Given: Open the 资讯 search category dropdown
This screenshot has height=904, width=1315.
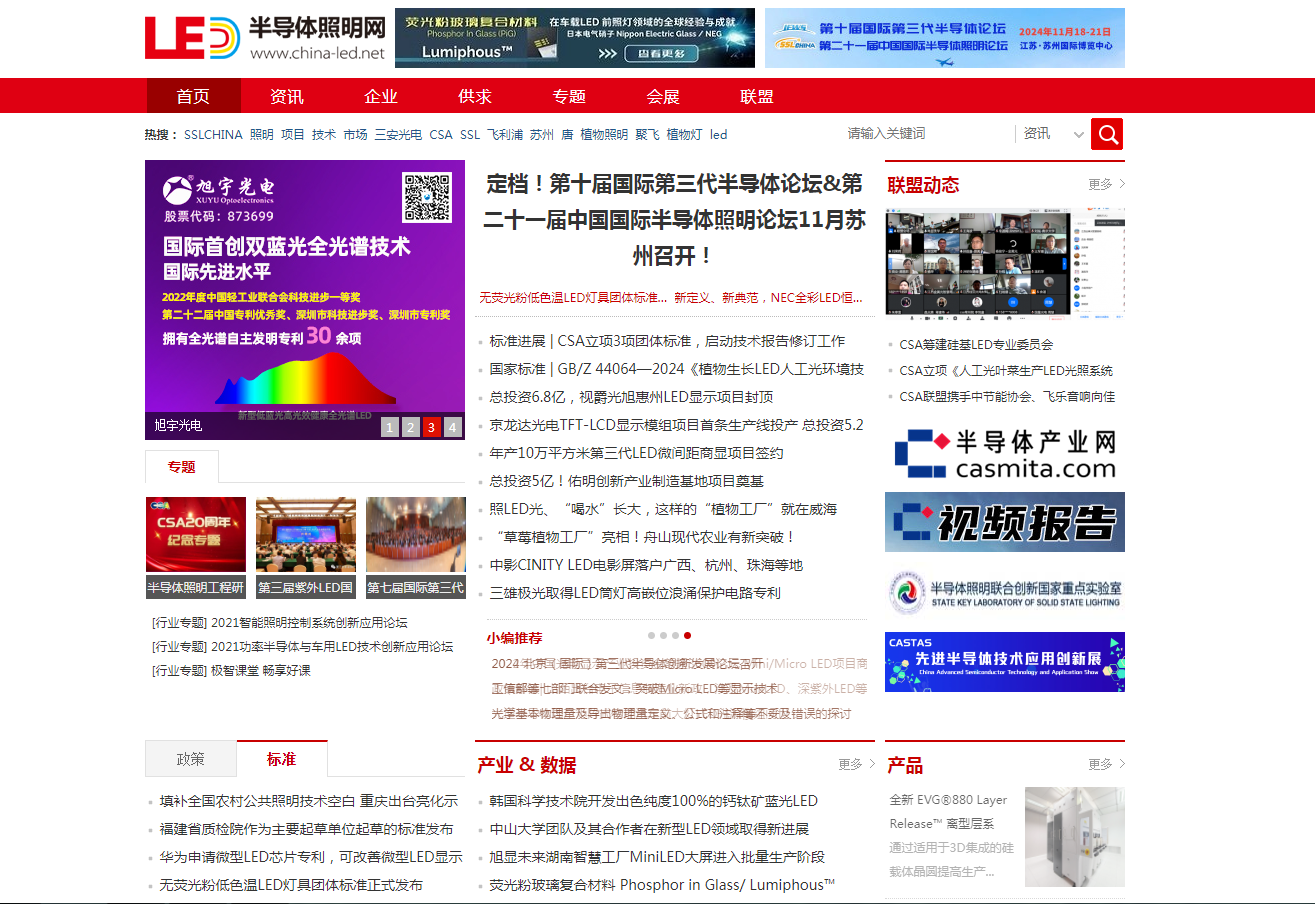Looking at the screenshot, I should click(x=1053, y=134).
